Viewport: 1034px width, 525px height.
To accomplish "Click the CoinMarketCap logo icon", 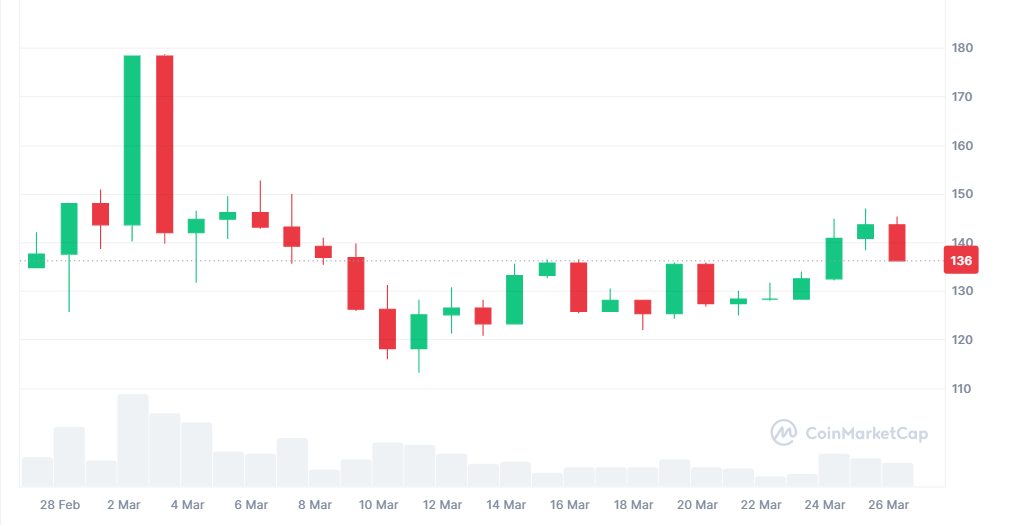I will pyautogui.click(x=783, y=432).
